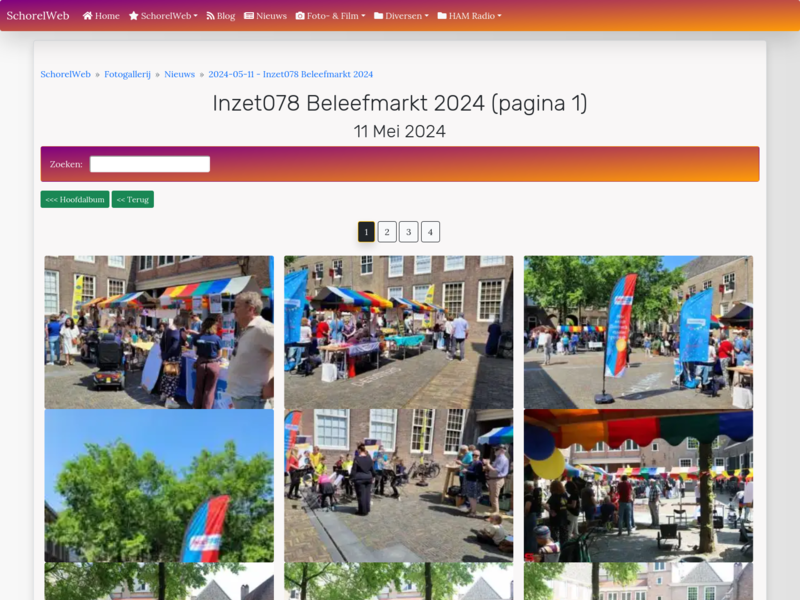Follow the Fotogallerij breadcrumb link
This screenshot has width=800, height=600.
128,74
